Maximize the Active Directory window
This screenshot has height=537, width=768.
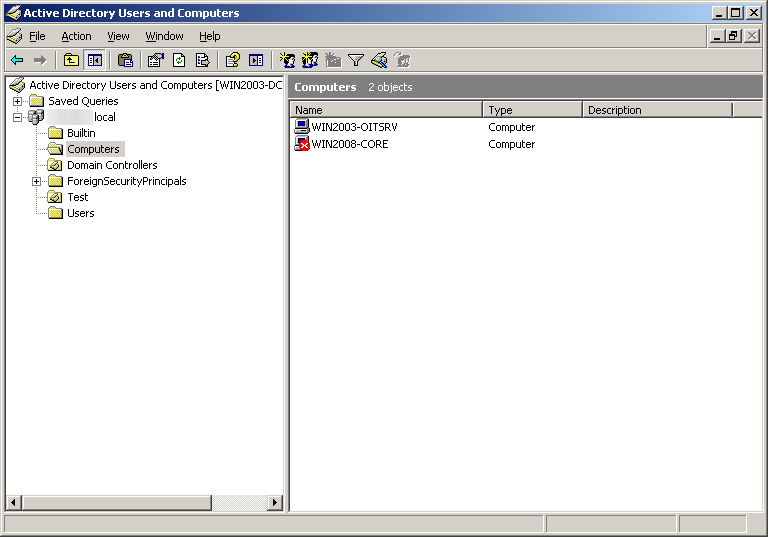tap(735, 13)
